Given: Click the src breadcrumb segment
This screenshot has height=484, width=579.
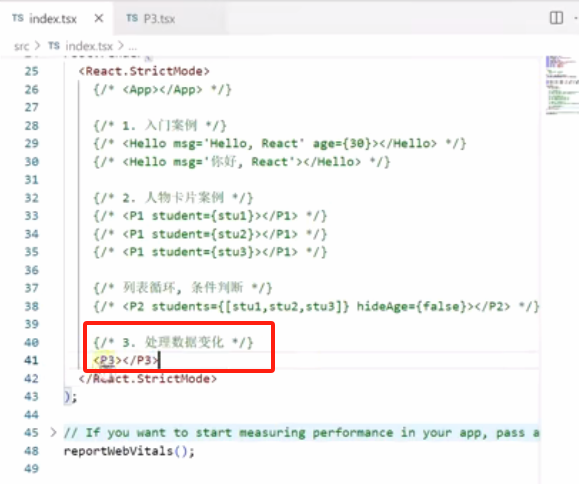Looking at the screenshot, I should pyautogui.click(x=21, y=46).
